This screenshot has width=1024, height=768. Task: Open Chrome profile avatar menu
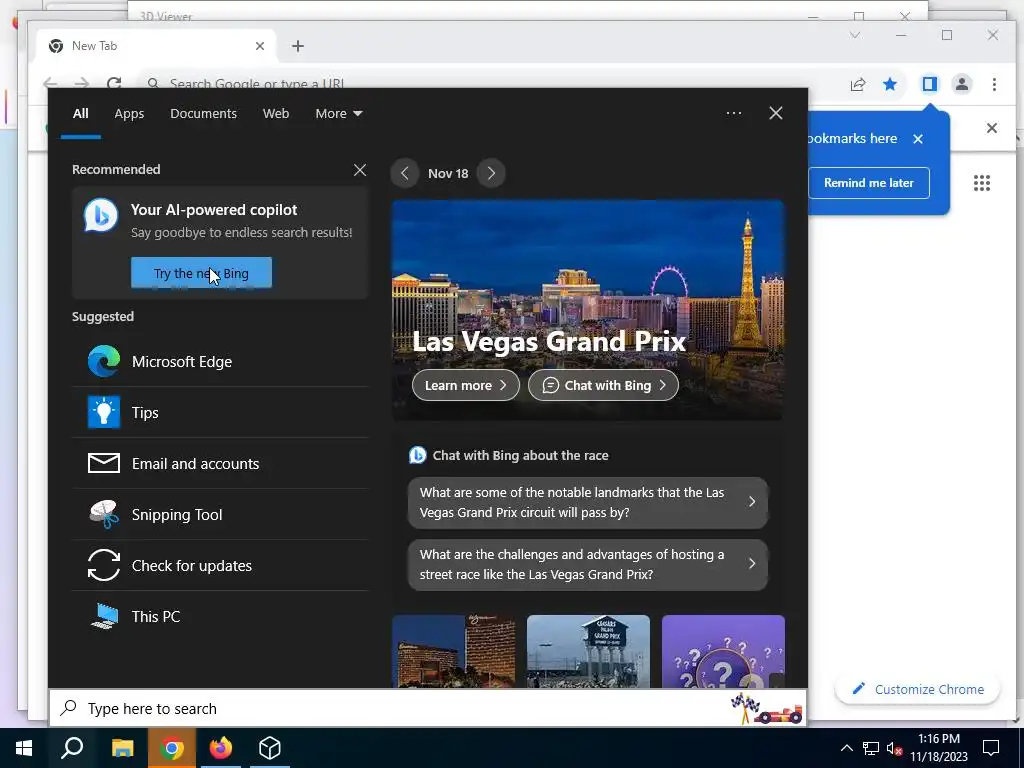coord(962,84)
